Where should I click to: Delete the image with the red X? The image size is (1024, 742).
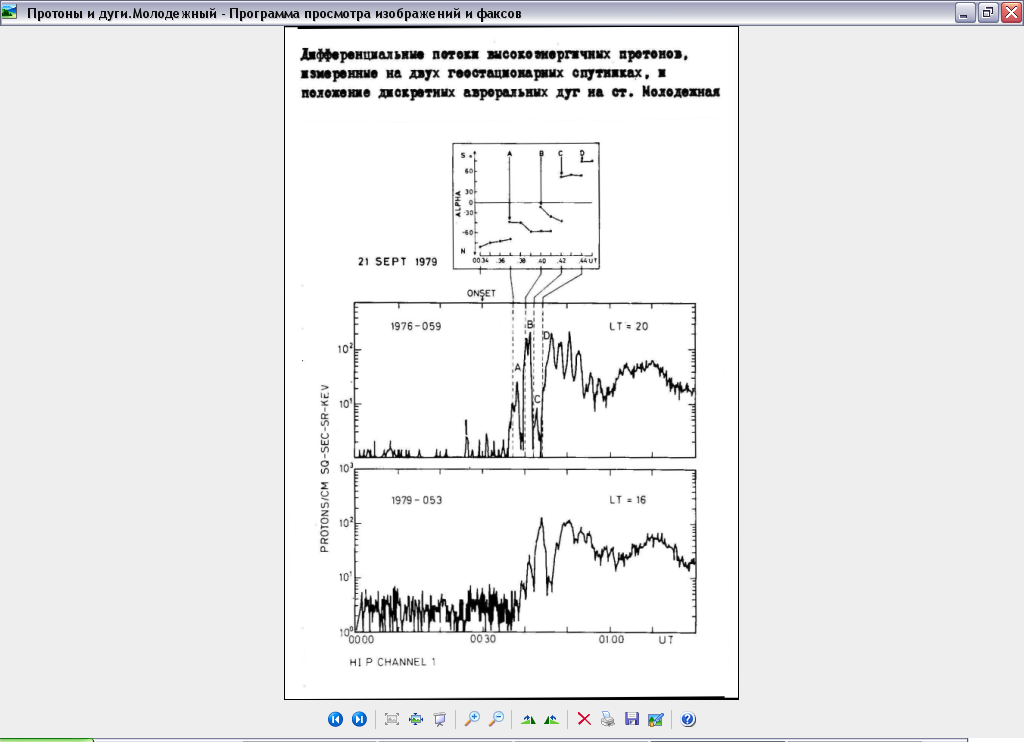[x=584, y=719]
